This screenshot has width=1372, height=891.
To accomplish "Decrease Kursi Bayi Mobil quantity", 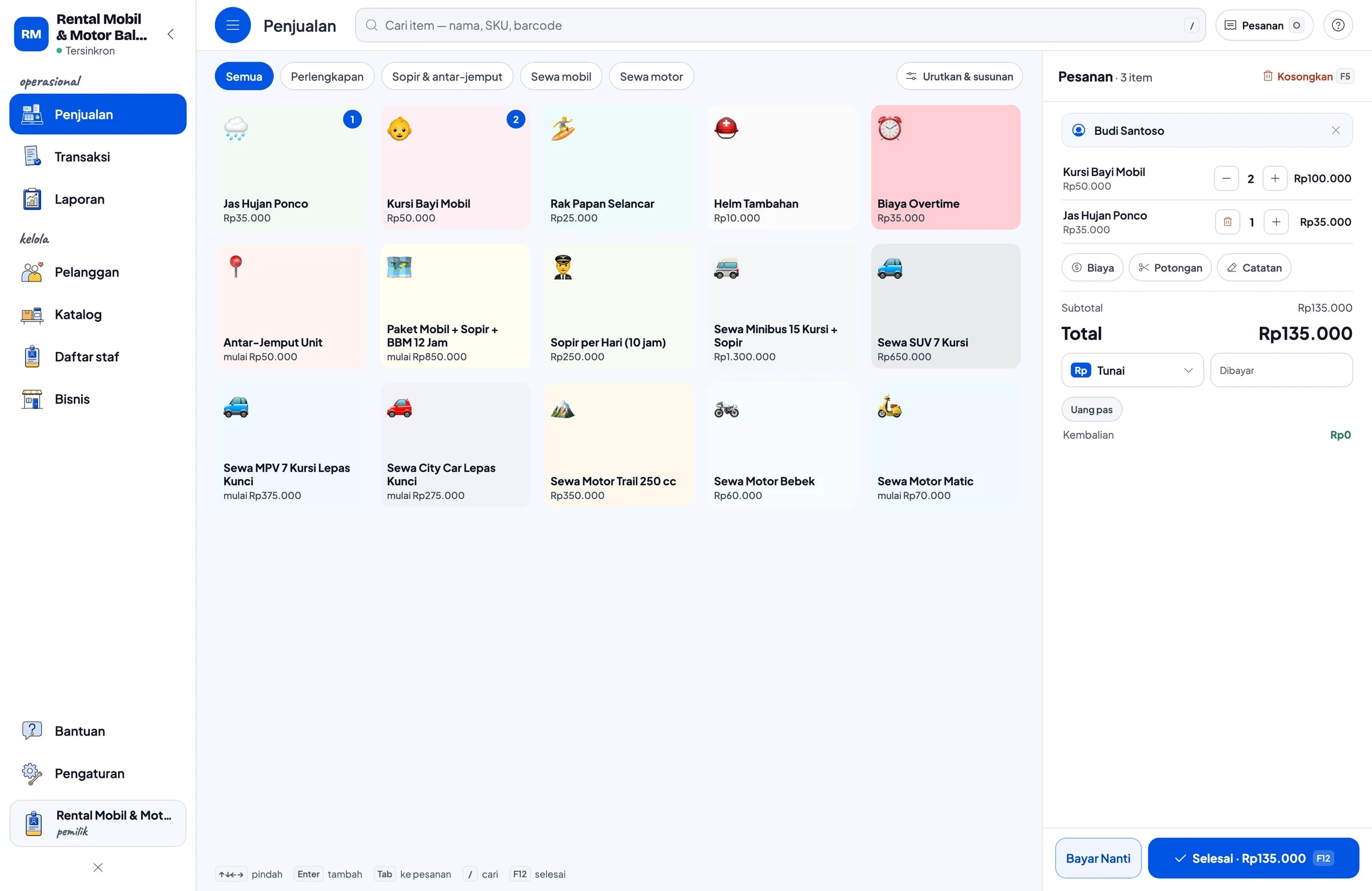I will (x=1226, y=179).
